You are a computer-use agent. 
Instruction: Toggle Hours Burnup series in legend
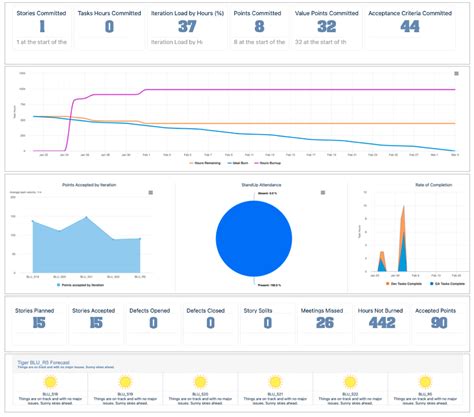268,163
